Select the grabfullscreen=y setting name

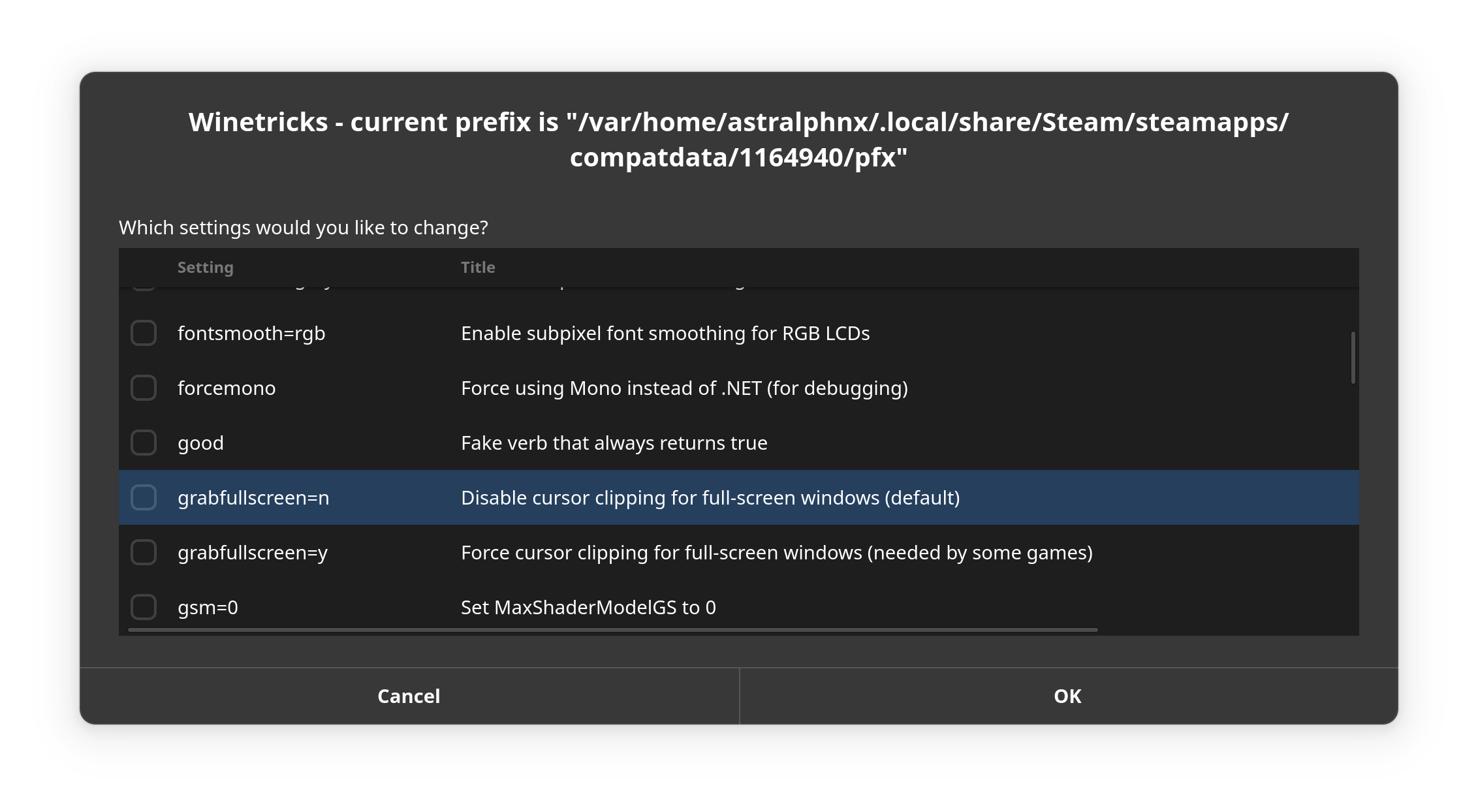pyautogui.click(x=253, y=553)
